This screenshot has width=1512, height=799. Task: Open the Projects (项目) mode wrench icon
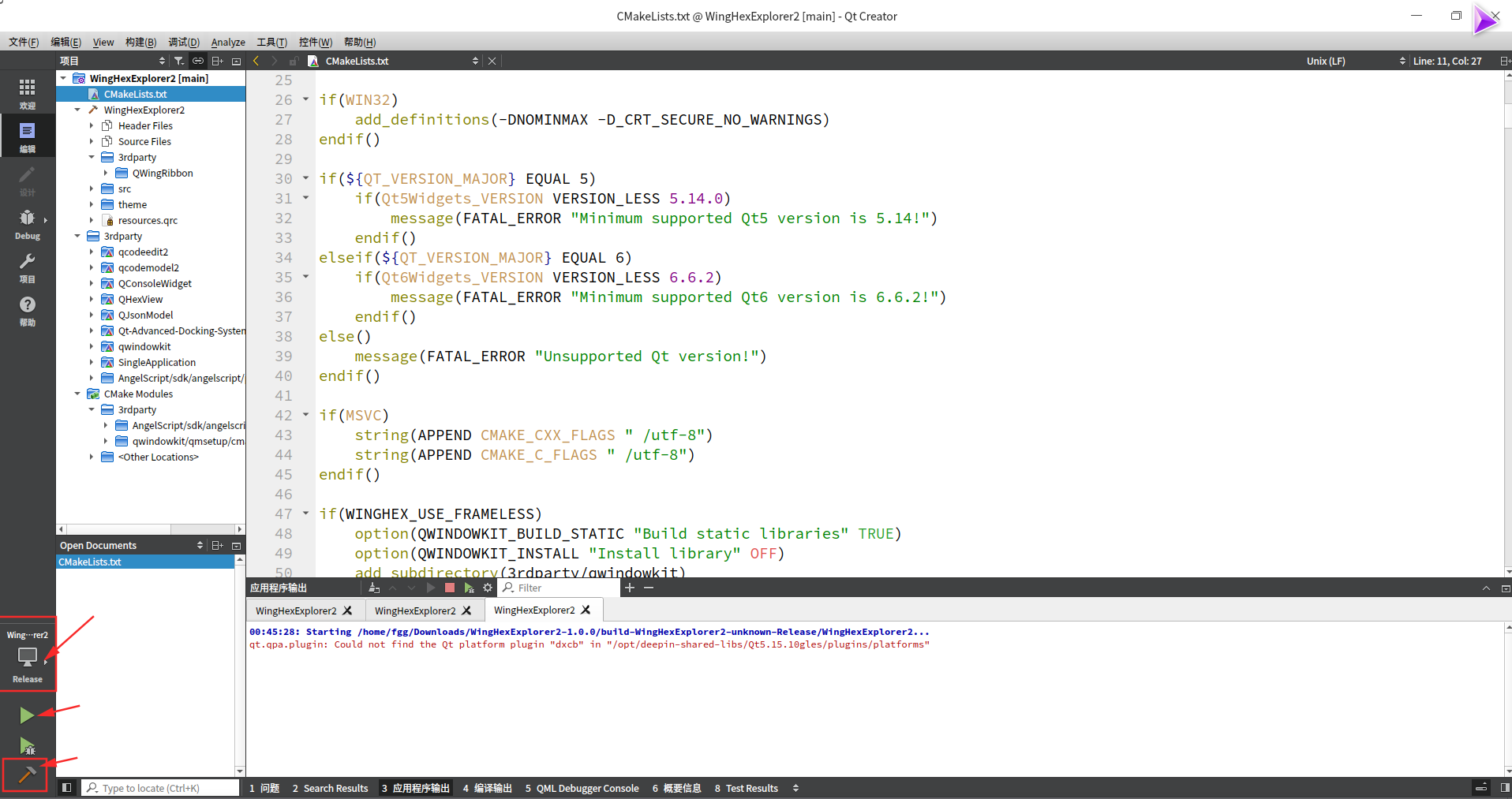(27, 267)
